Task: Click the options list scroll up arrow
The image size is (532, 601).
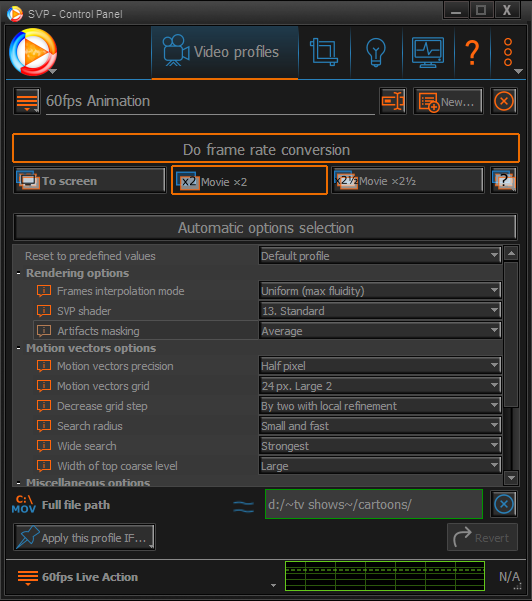Action: point(511,253)
